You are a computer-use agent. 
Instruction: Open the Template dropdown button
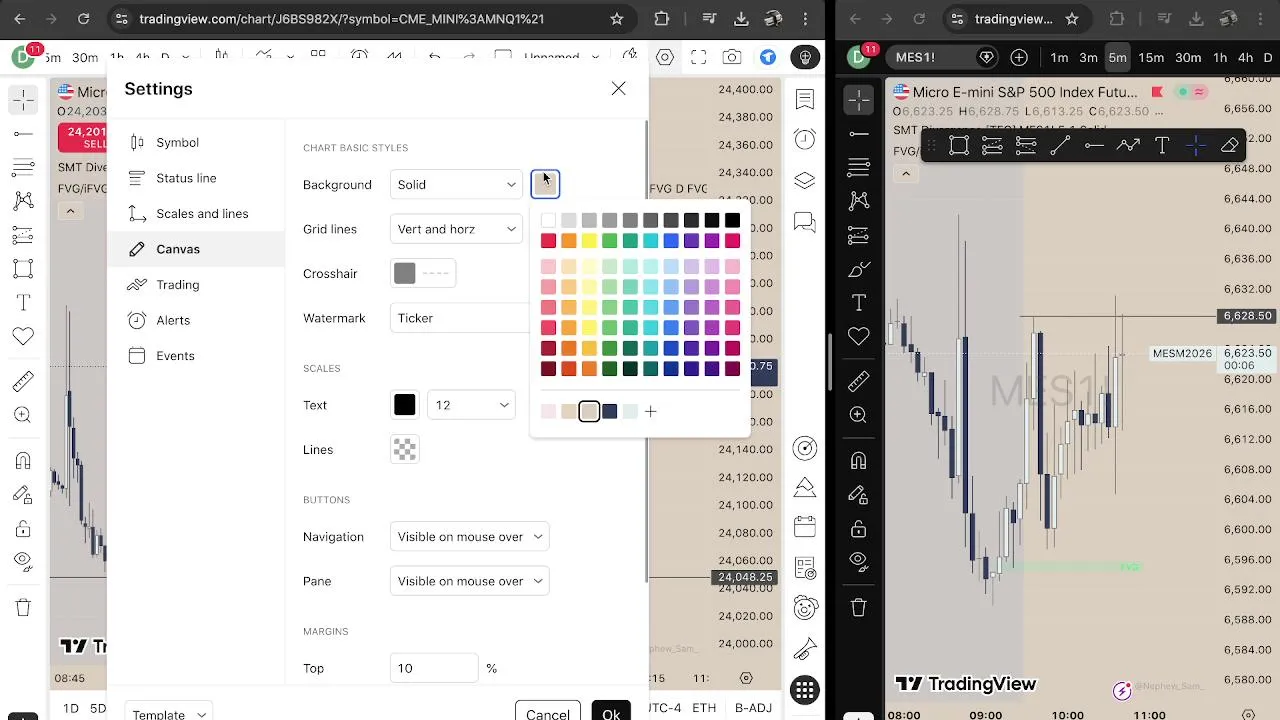[168, 712]
